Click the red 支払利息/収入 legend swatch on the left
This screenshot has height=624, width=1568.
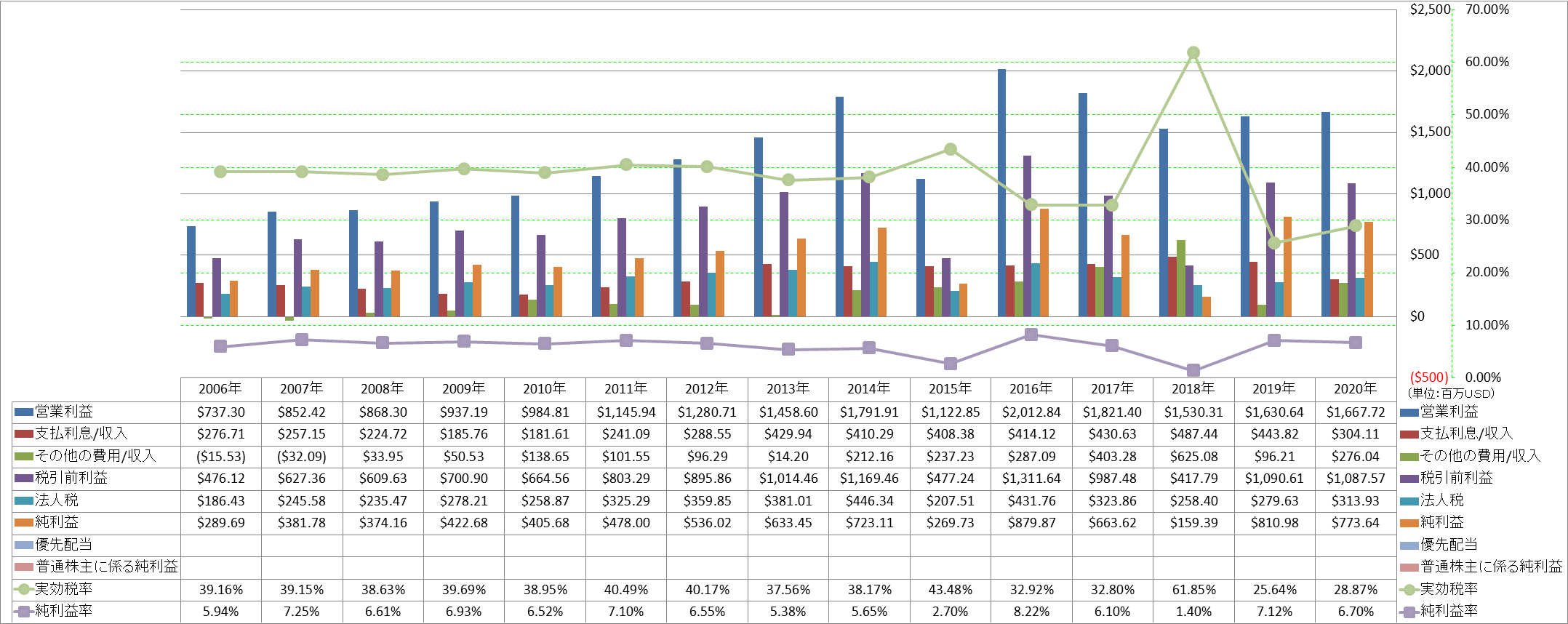click(x=24, y=434)
